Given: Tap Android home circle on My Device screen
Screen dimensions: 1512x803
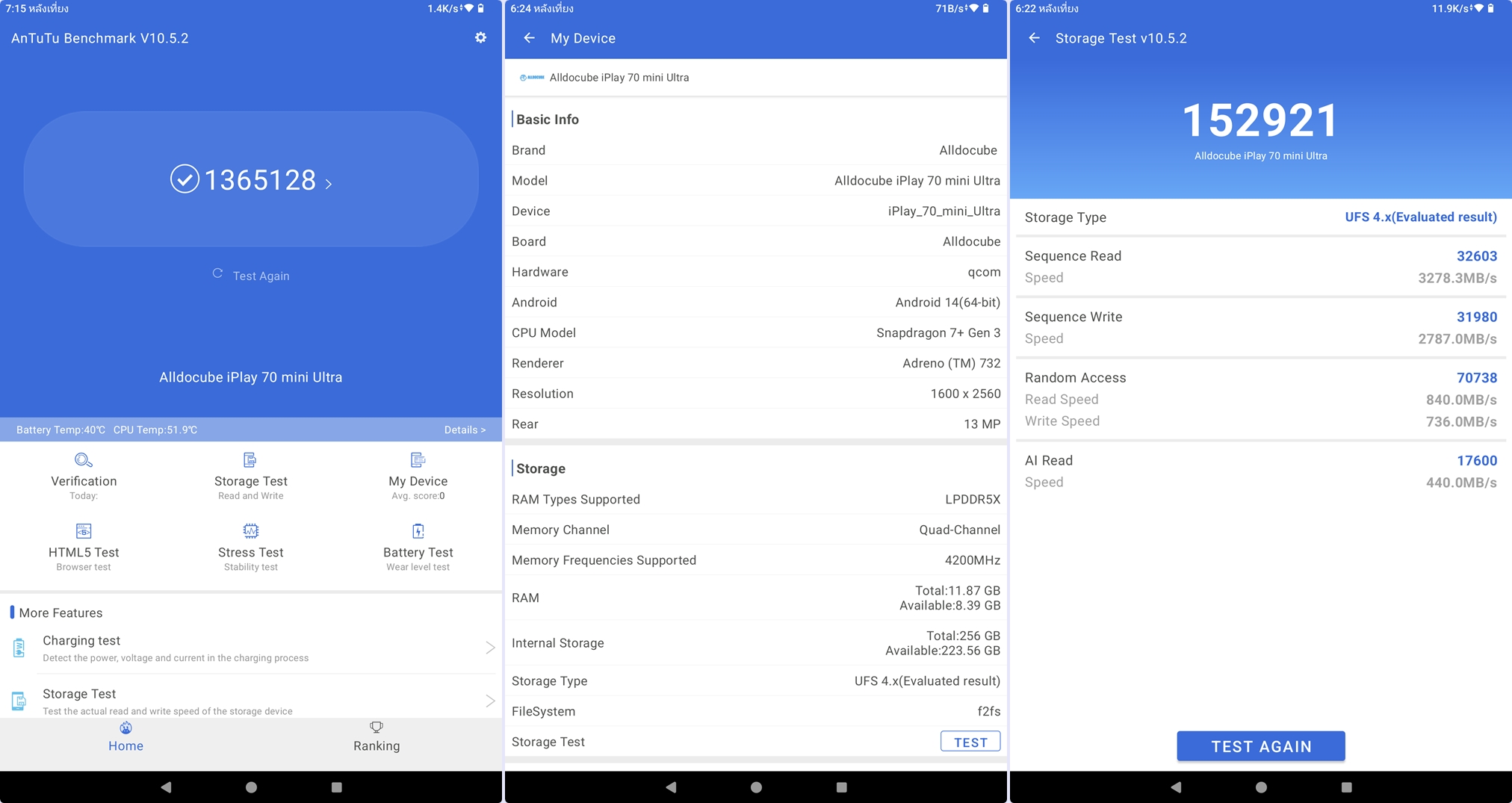Looking at the screenshot, I should coord(756,787).
